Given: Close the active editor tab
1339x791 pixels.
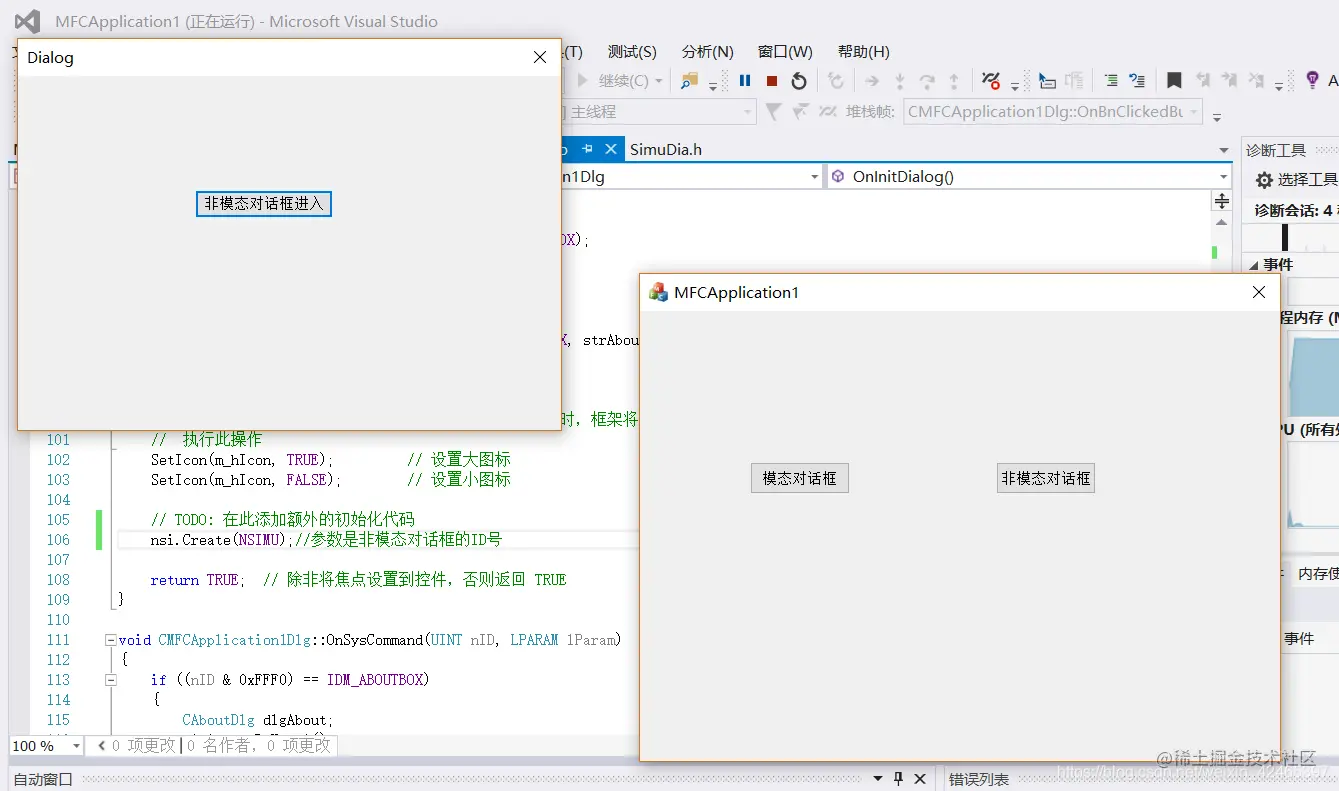Looking at the screenshot, I should click(611, 149).
